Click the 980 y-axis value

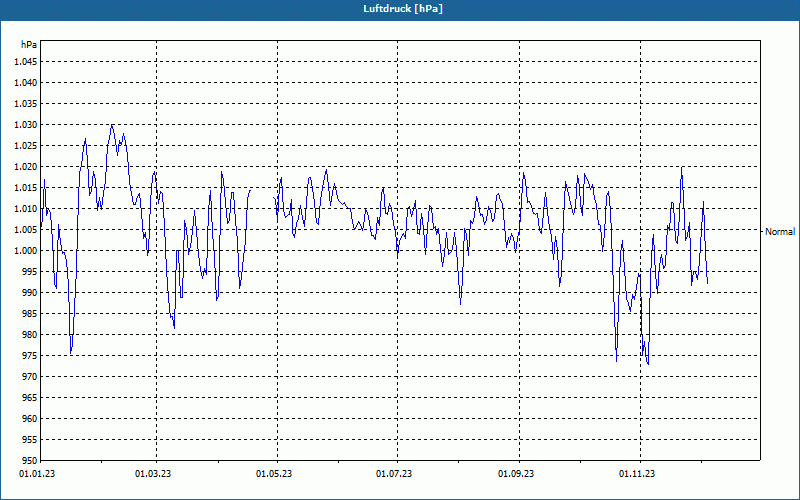30,335
